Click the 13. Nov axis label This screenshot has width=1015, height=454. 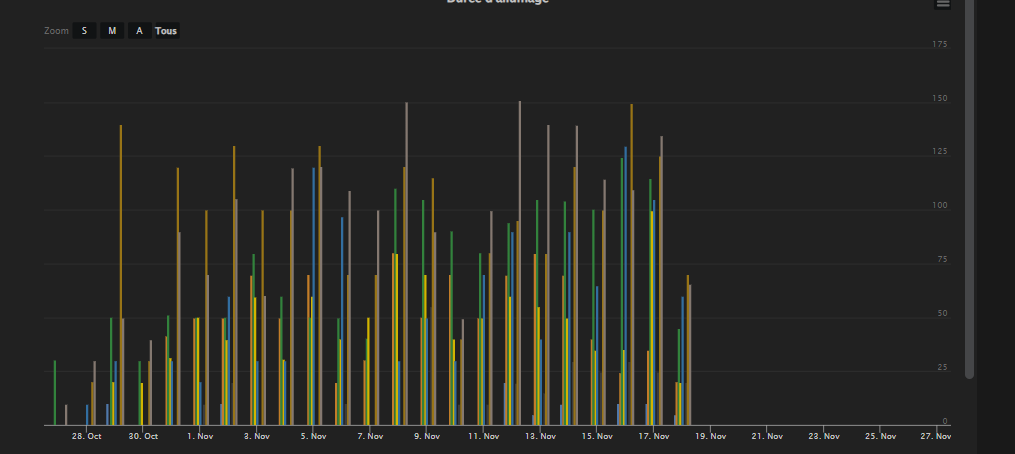(x=540, y=437)
